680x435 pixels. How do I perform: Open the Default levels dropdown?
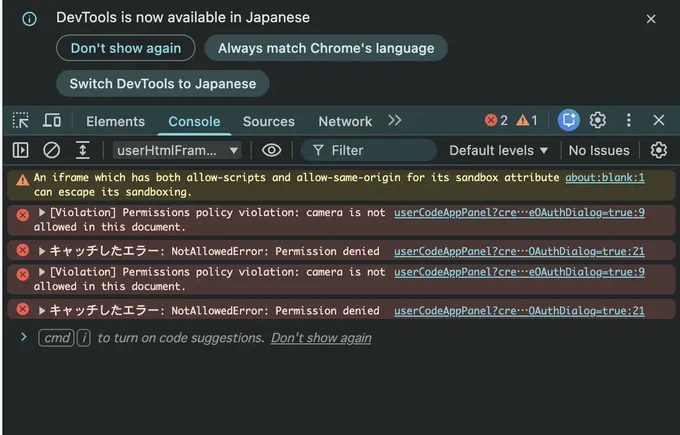click(x=498, y=150)
